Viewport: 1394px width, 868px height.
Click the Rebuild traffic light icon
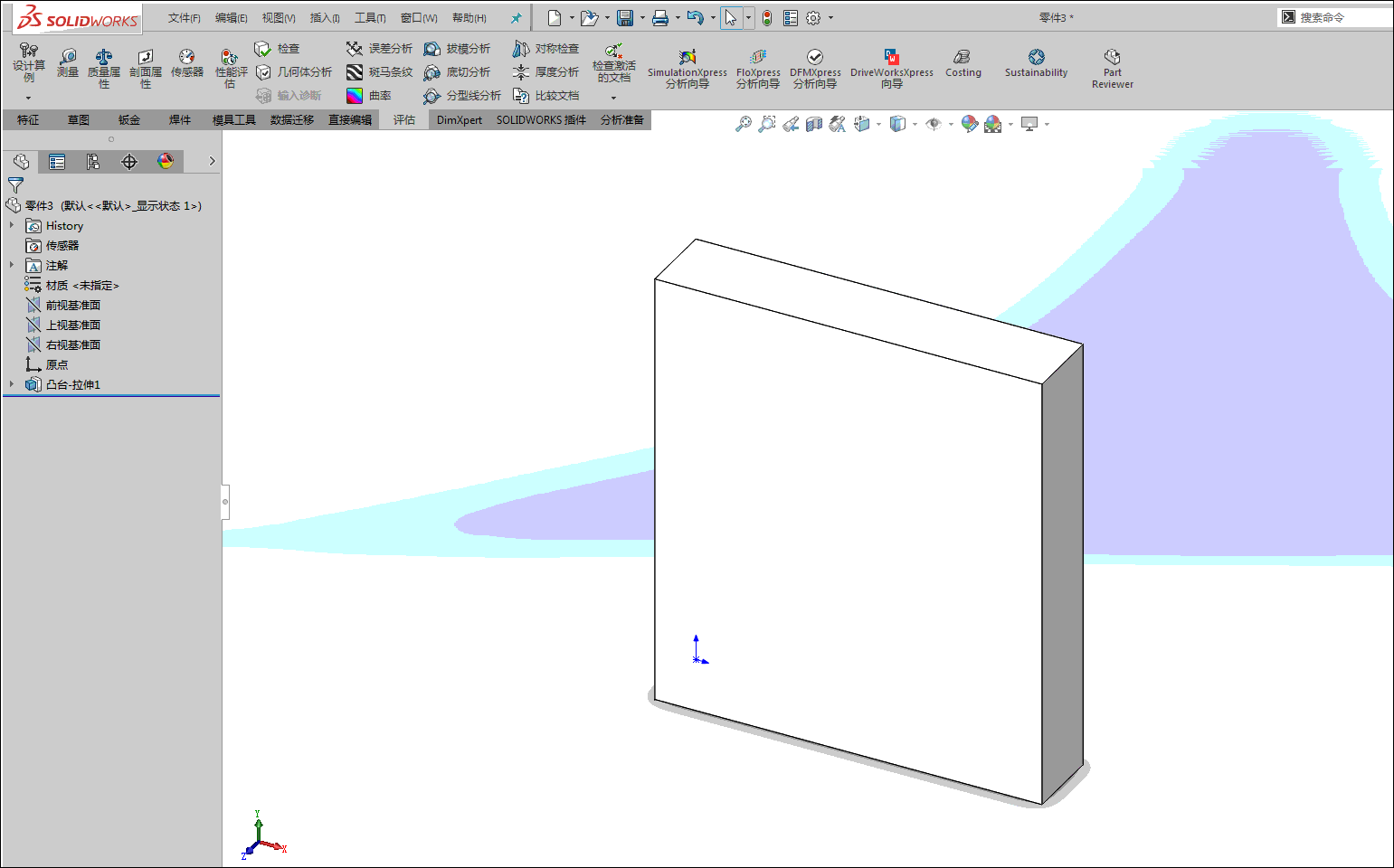(x=767, y=17)
